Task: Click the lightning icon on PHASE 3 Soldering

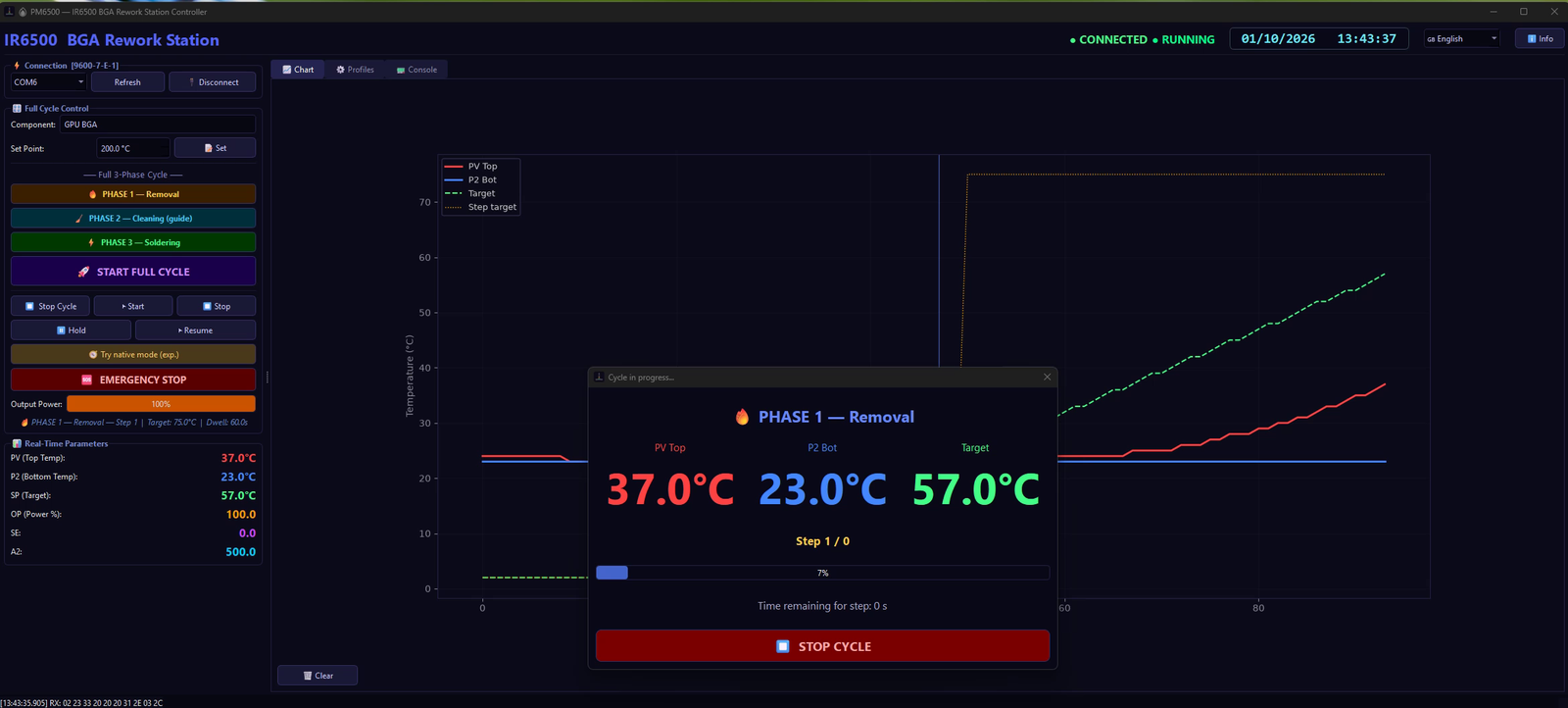Action: 91,242
